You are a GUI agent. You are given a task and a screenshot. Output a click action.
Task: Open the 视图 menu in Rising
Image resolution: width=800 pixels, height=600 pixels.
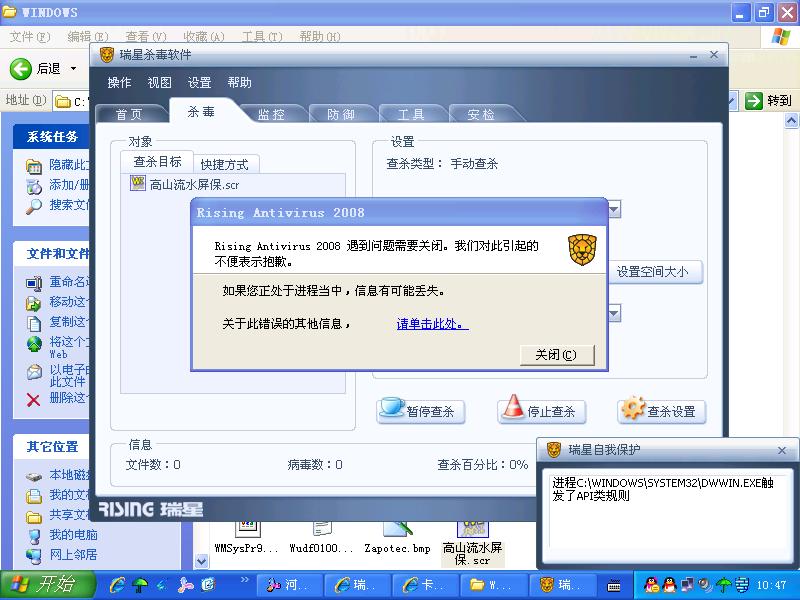(x=160, y=83)
